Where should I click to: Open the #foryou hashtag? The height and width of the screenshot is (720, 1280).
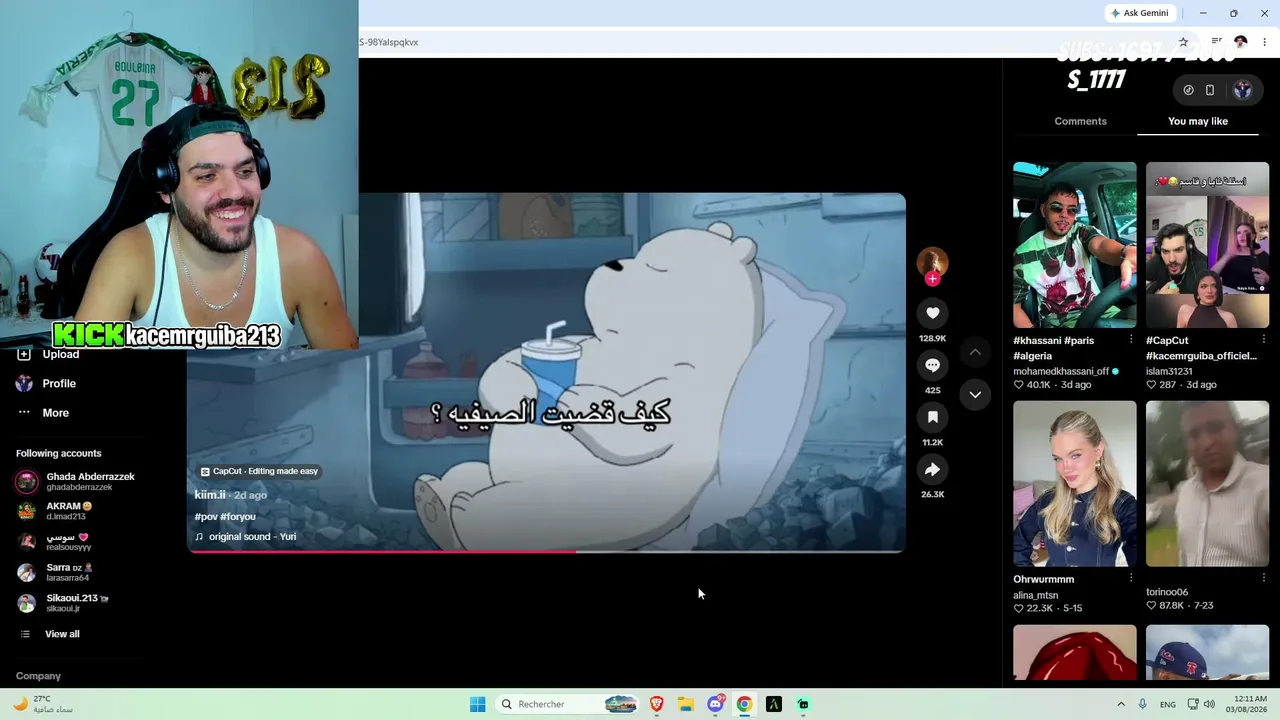(x=238, y=516)
